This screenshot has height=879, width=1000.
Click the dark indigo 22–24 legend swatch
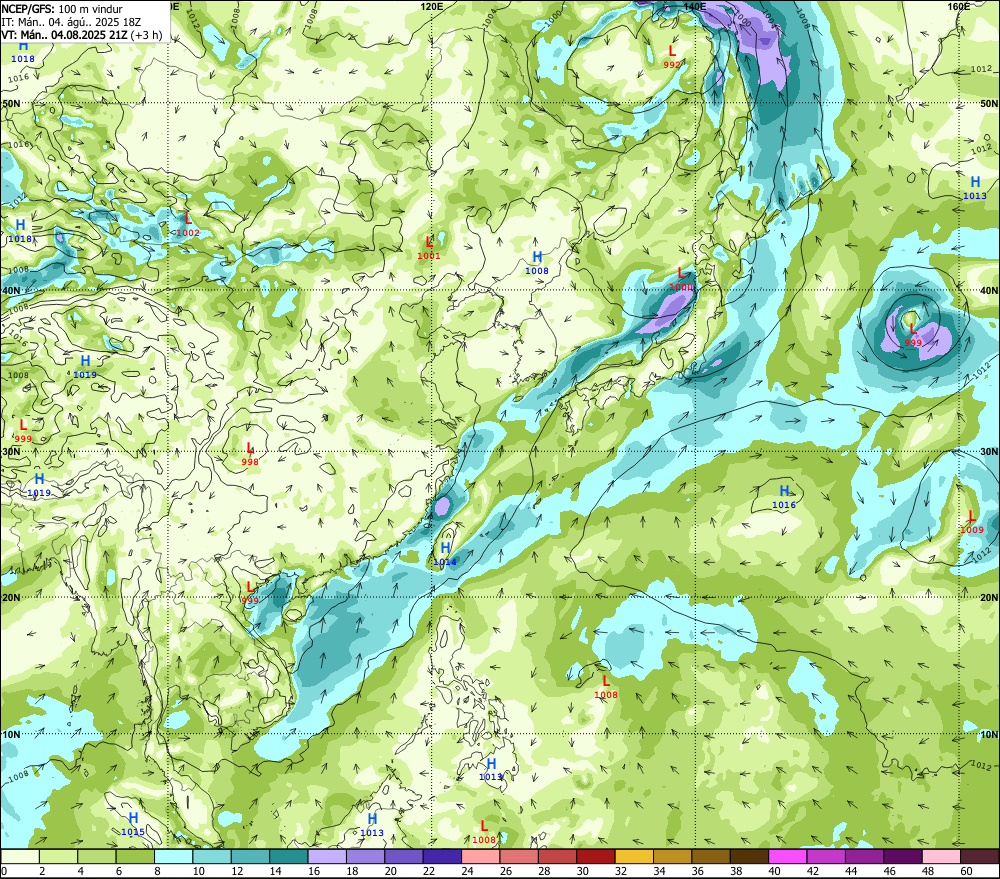click(x=442, y=856)
